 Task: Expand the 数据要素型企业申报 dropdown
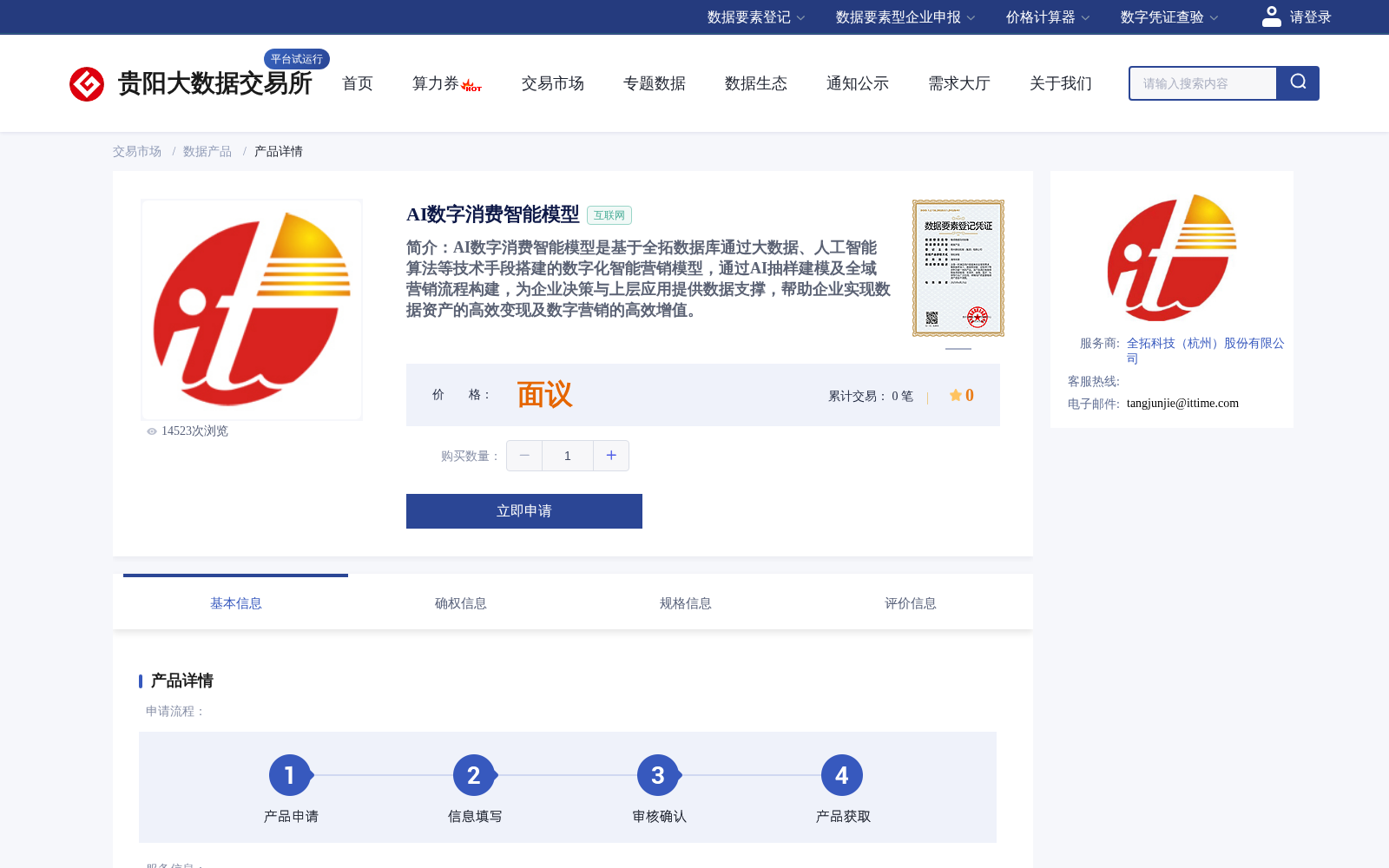pyautogui.click(x=905, y=17)
